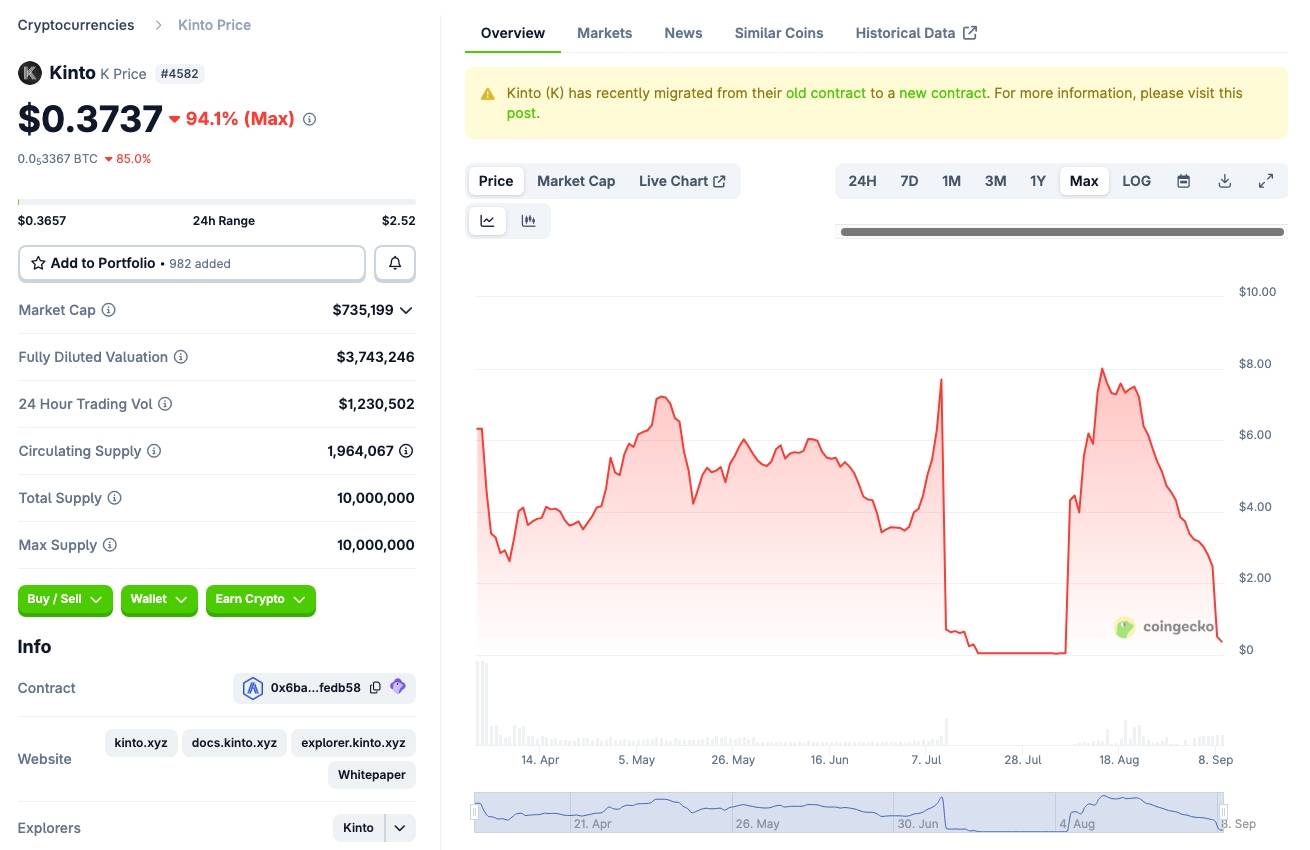Open explorer.kinto.xyz link
The width and height of the screenshot is (1310, 850).
[x=353, y=743]
